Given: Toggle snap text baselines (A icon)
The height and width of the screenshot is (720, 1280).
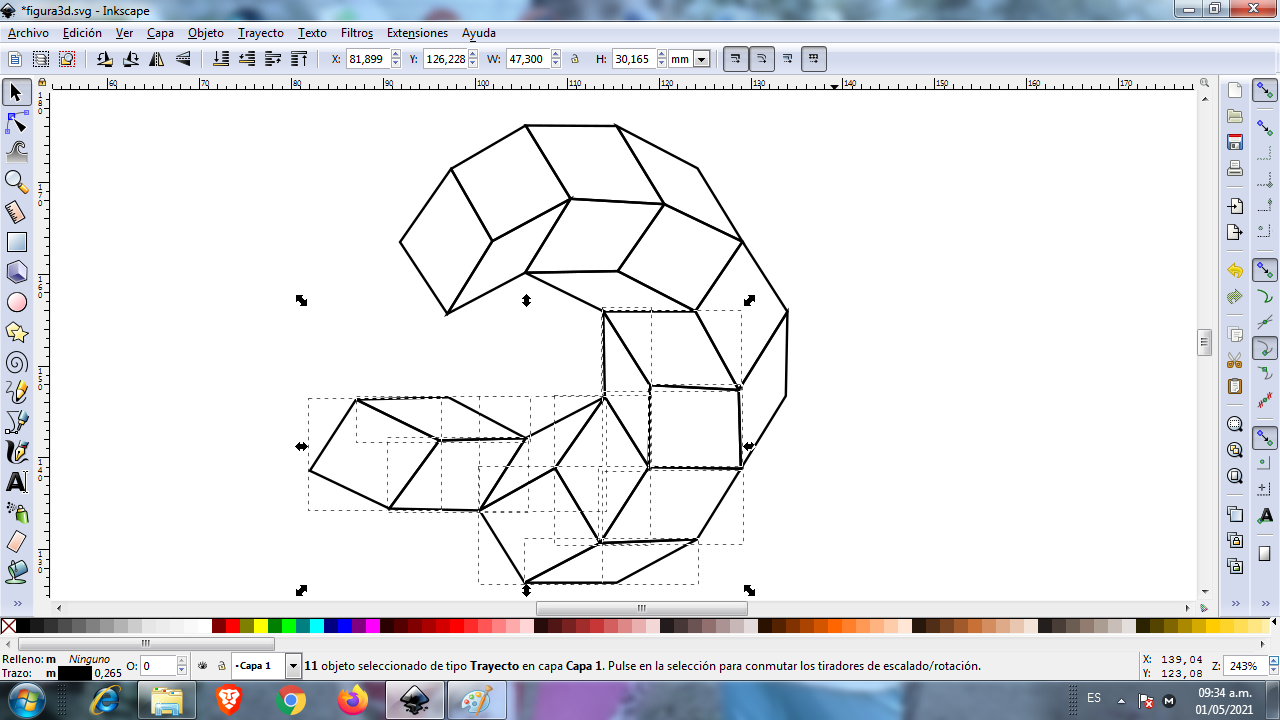Looking at the screenshot, I should point(1265,515).
